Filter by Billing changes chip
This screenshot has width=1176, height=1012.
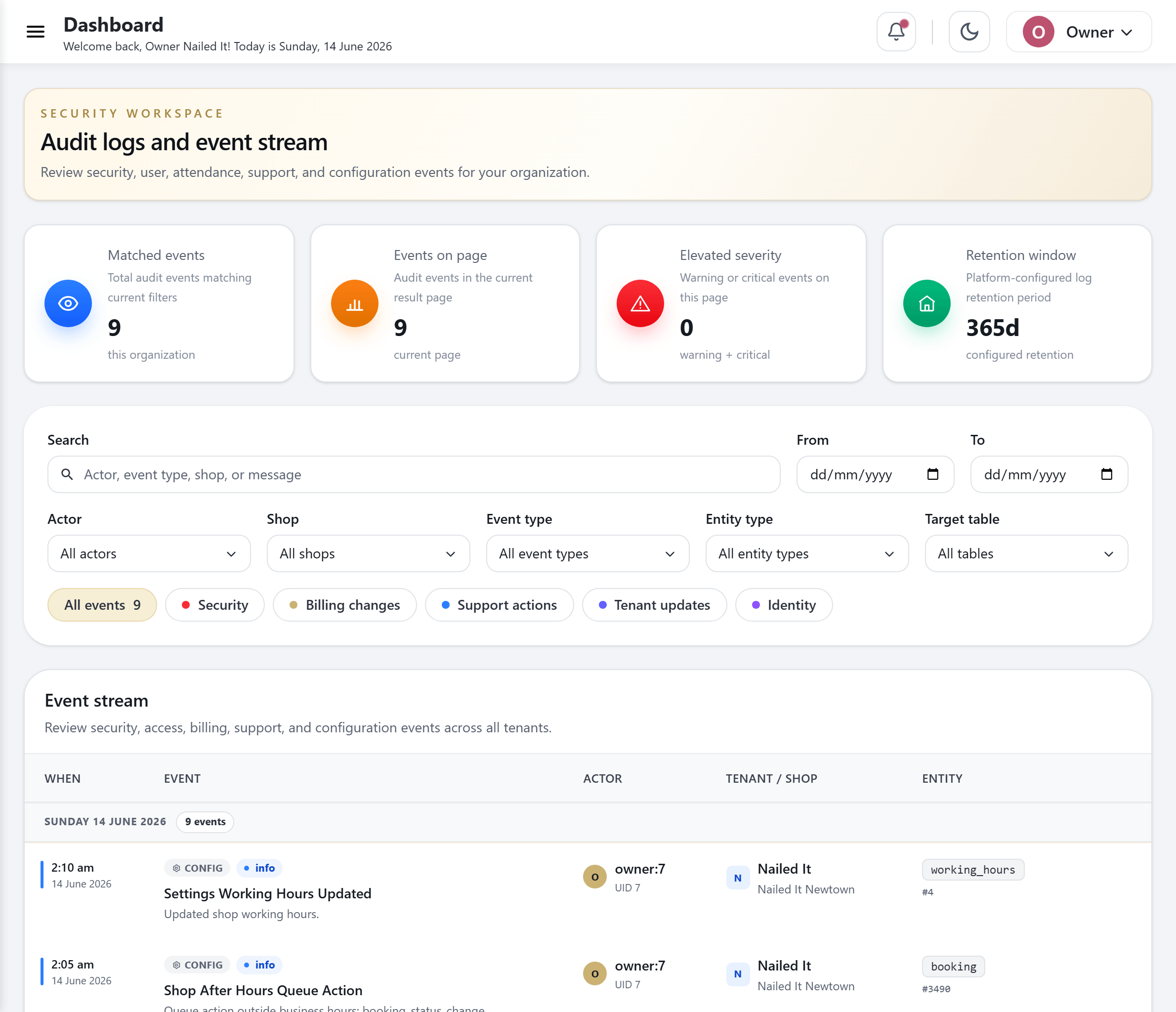344,605
